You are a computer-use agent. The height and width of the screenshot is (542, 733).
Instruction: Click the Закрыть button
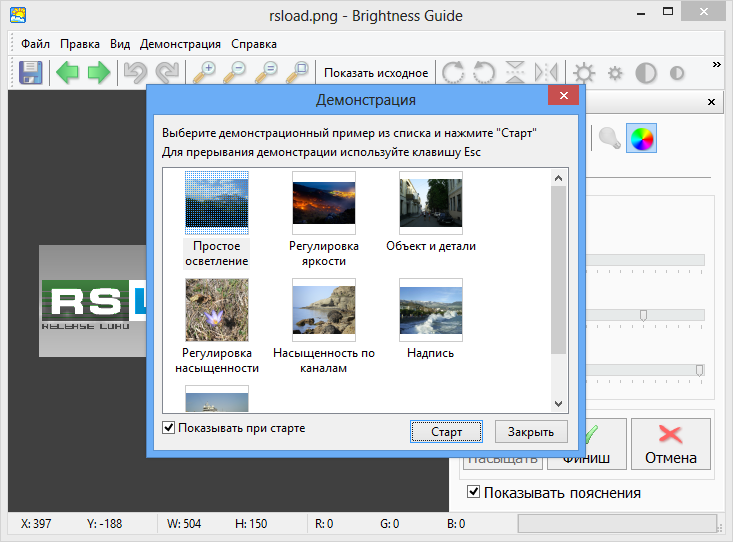[x=531, y=432]
